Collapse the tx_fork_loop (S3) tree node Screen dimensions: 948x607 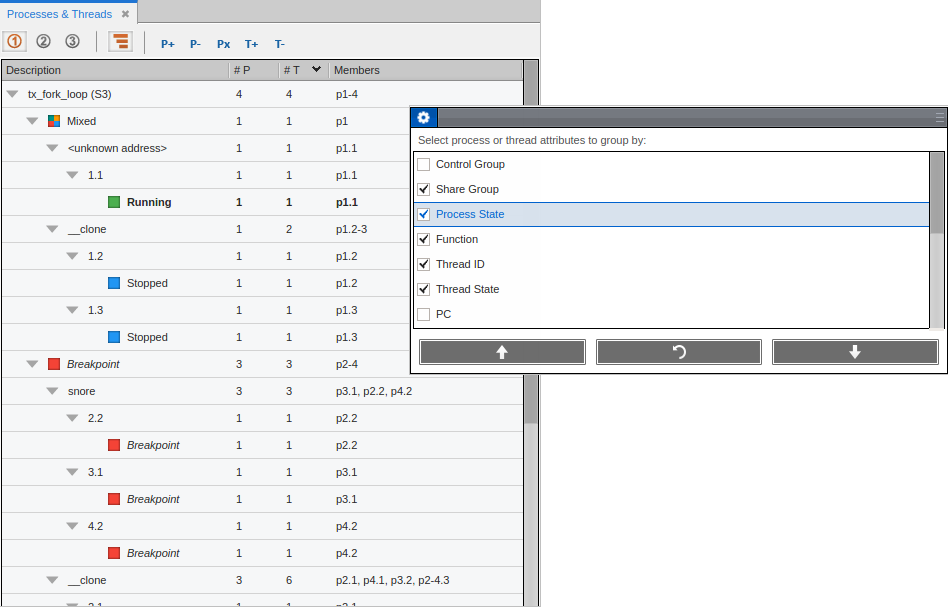pos(13,94)
